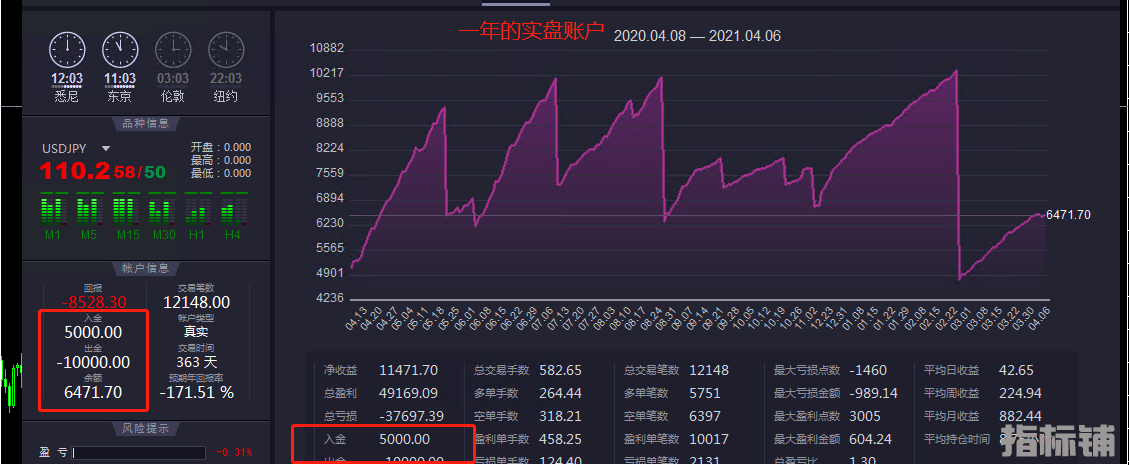Click the 平均月收益 882.44 statistic
The height and width of the screenshot is (465, 1129).
[x=983, y=416]
